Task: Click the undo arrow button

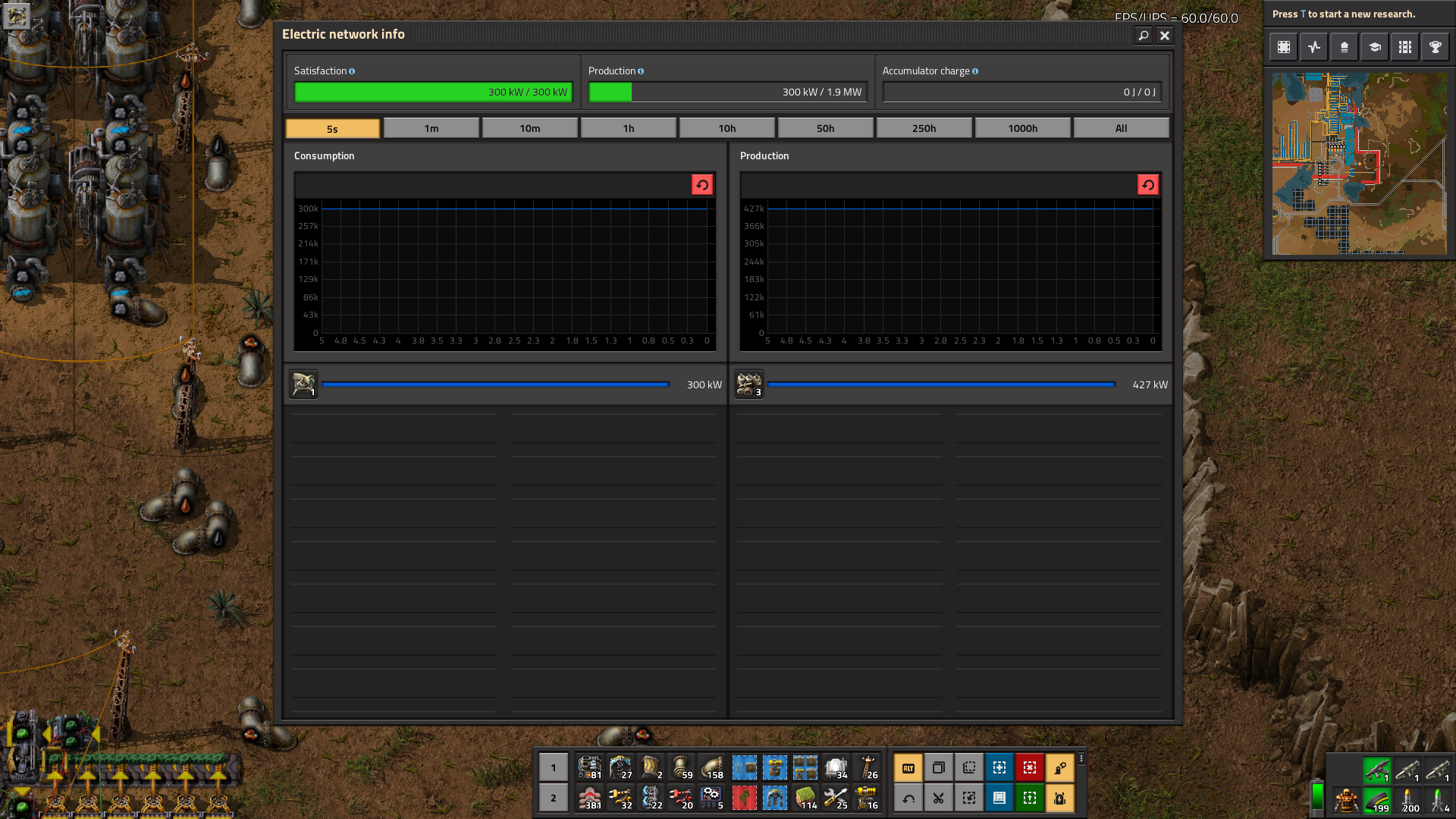Action: pos(908,798)
